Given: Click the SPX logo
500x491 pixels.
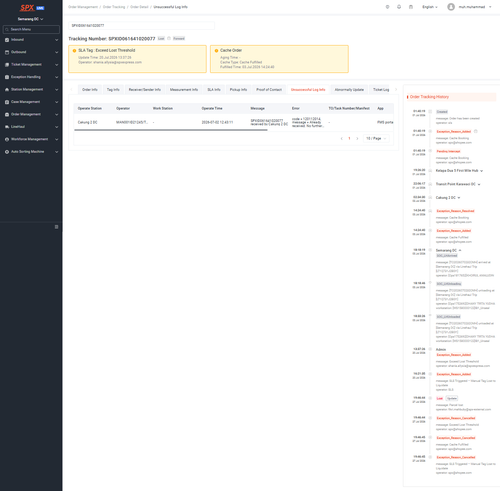Looking at the screenshot, I should pyautogui.click(x=27, y=8).
